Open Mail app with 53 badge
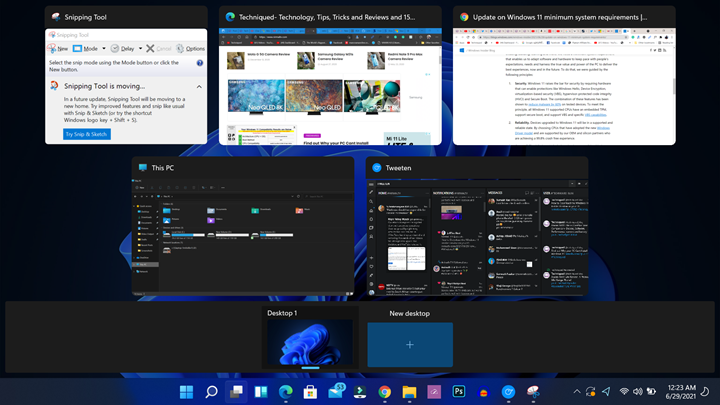This screenshot has width=720, height=405. 336,391
